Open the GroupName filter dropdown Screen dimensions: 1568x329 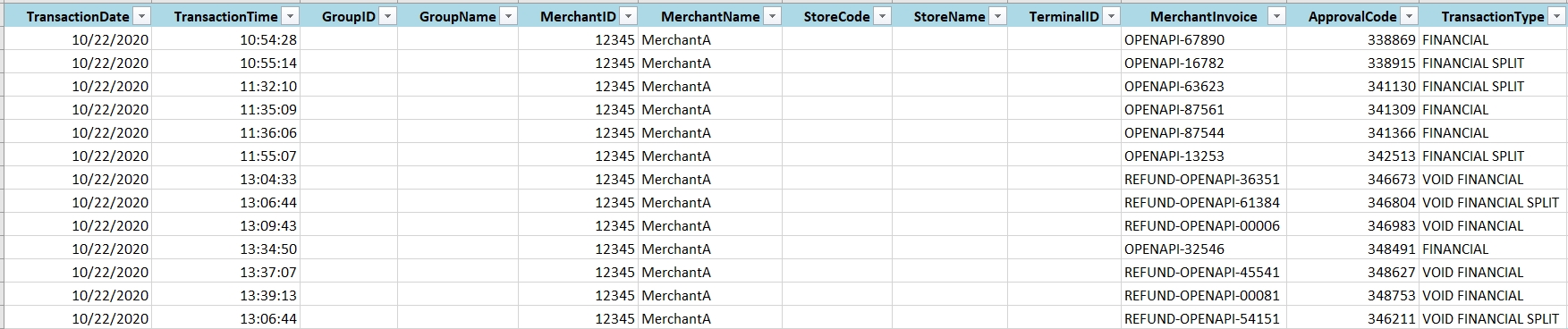click(507, 17)
